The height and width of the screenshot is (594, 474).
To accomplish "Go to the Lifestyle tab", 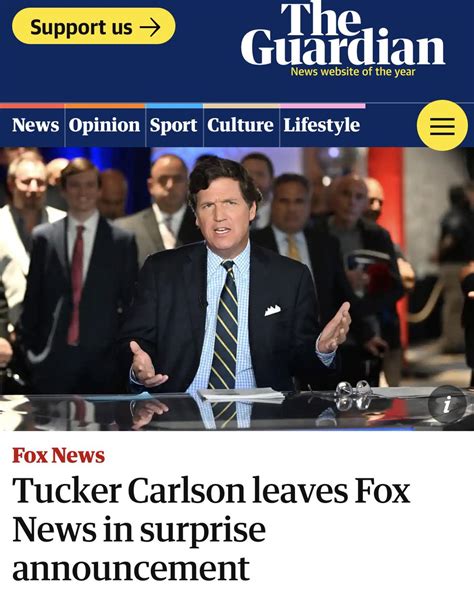I will pos(322,125).
